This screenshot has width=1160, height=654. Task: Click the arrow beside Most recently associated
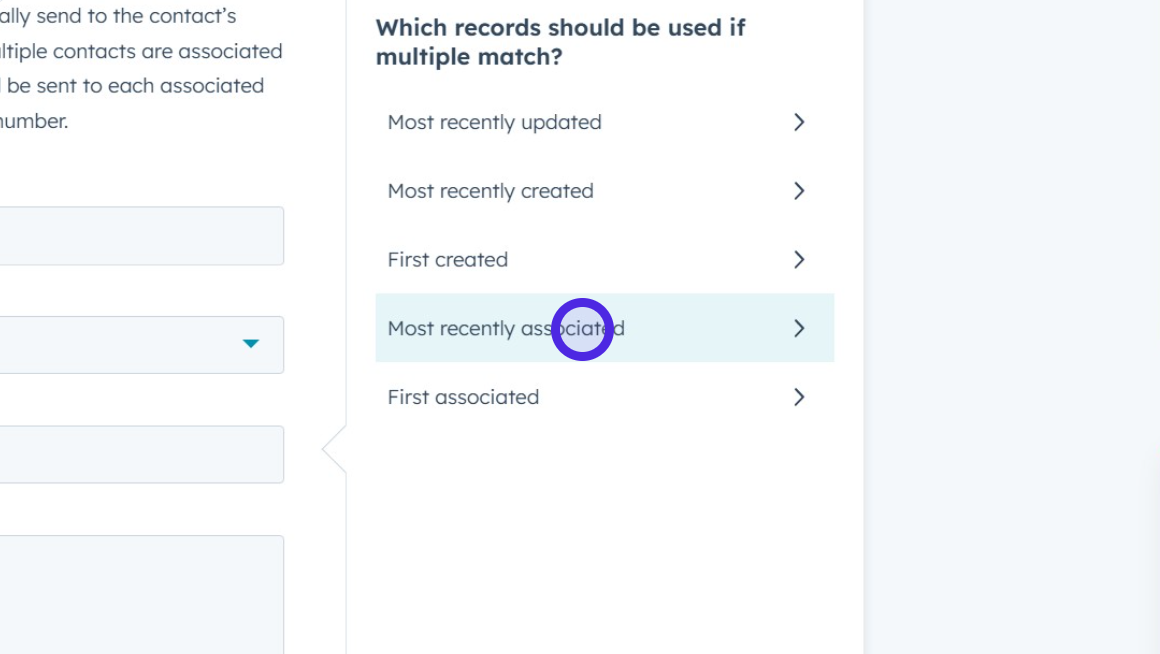pos(799,328)
